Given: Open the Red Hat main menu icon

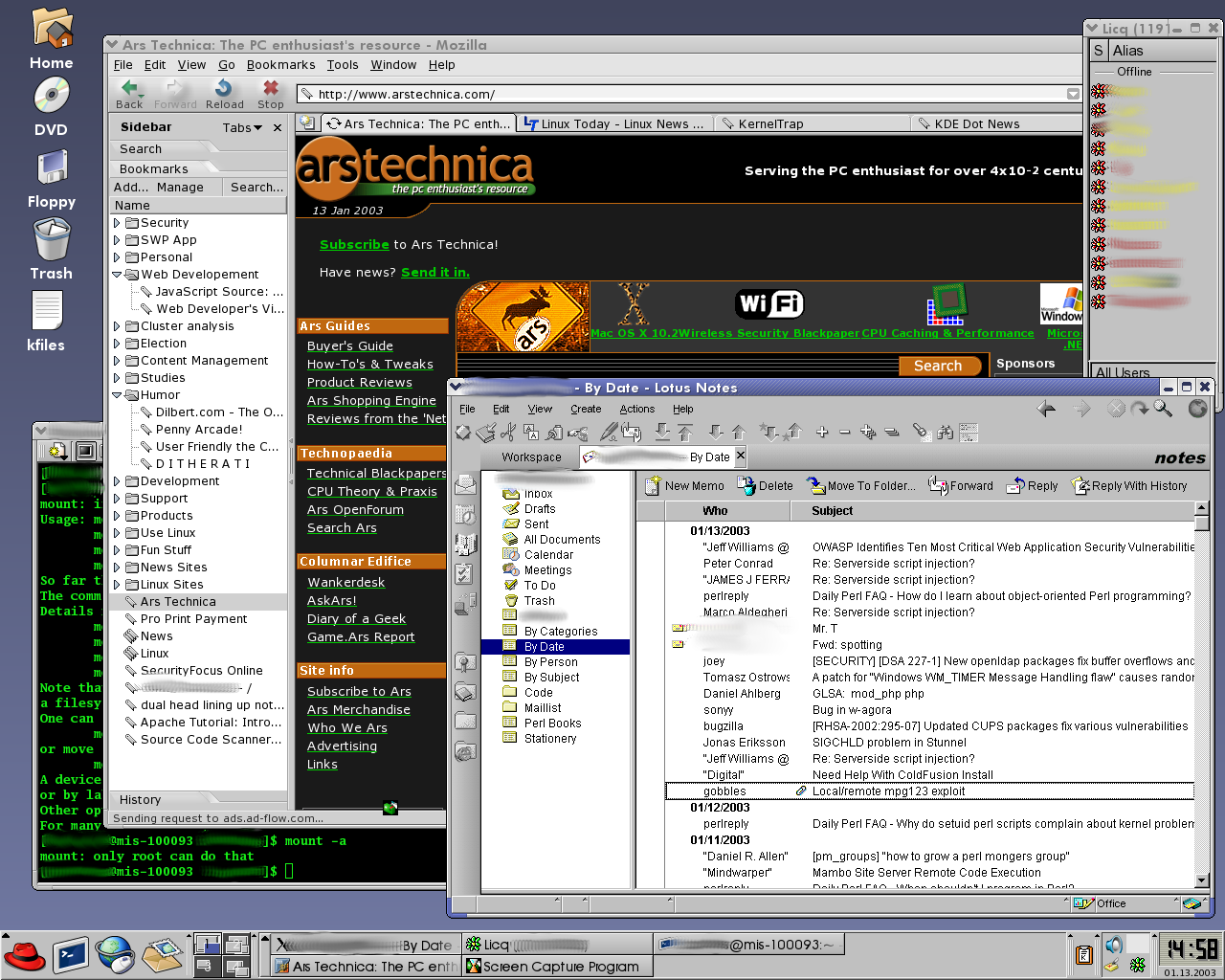Looking at the screenshot, I should point(25,955).
